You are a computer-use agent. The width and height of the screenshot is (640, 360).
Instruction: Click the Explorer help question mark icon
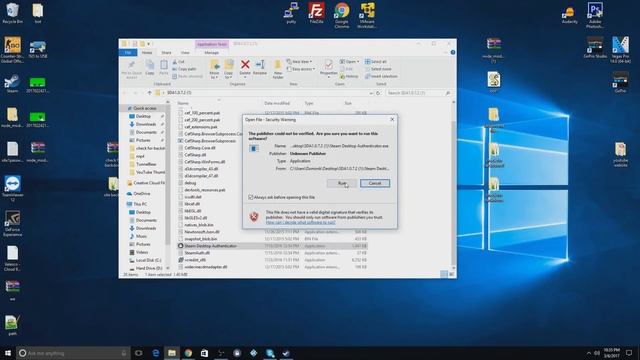(x=453, y=52)
